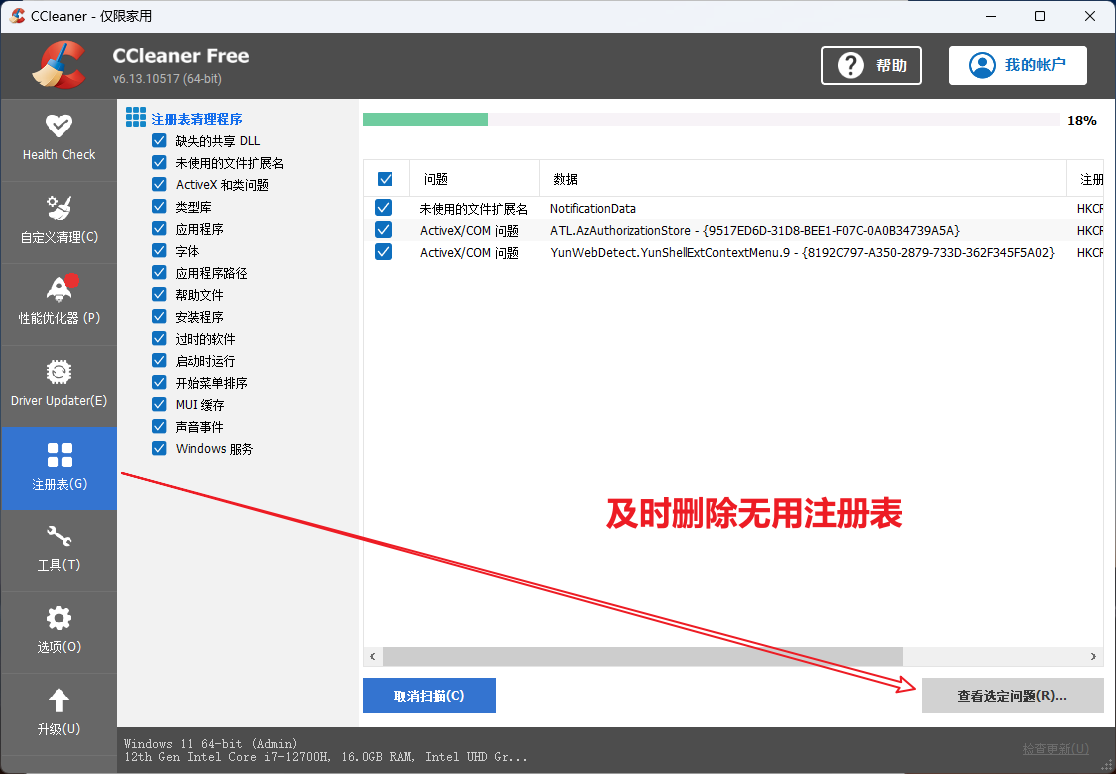Open 帮助 button
The height and width of the screenshot is (774, 1116).
[x=871, y=66]
